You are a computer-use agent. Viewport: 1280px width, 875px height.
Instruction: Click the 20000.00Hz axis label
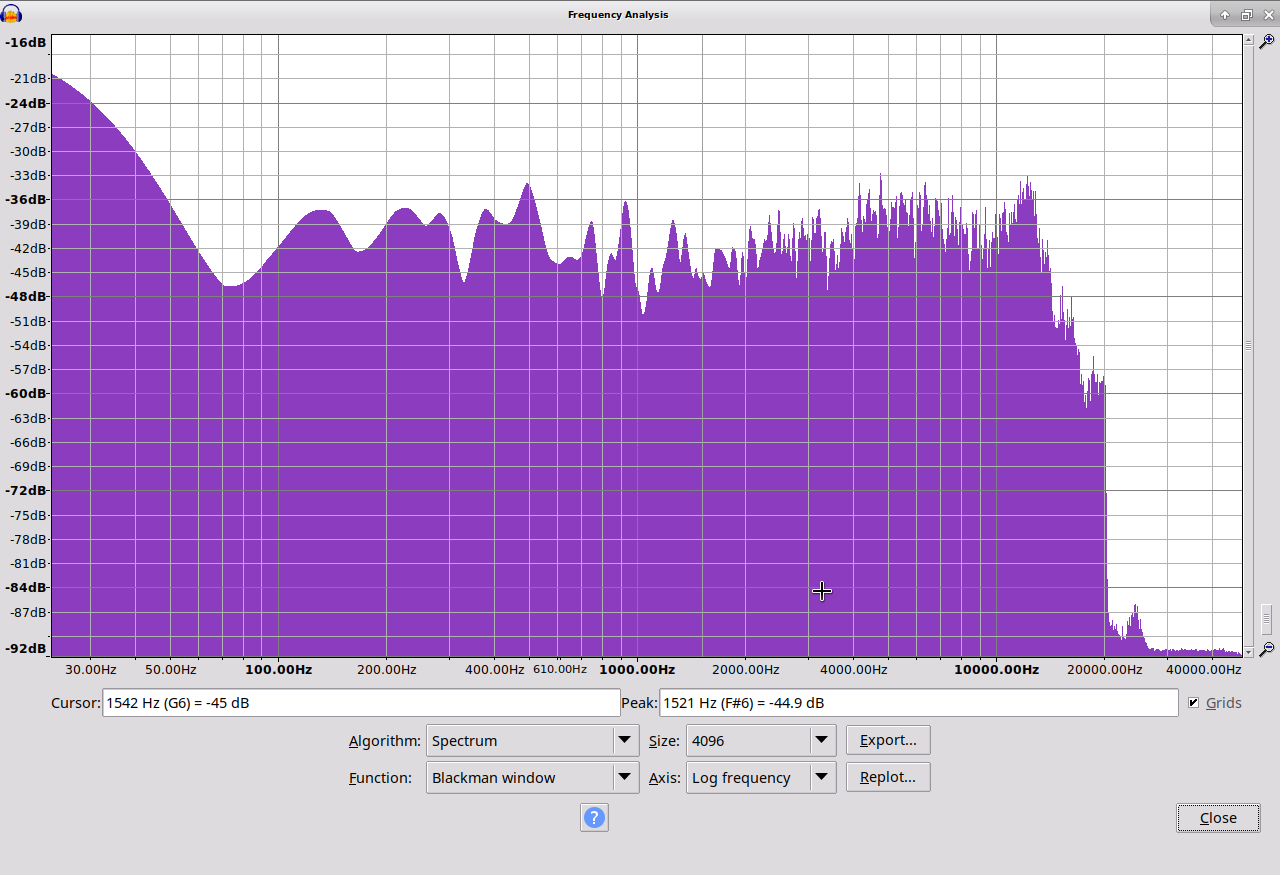point(1105,669)
